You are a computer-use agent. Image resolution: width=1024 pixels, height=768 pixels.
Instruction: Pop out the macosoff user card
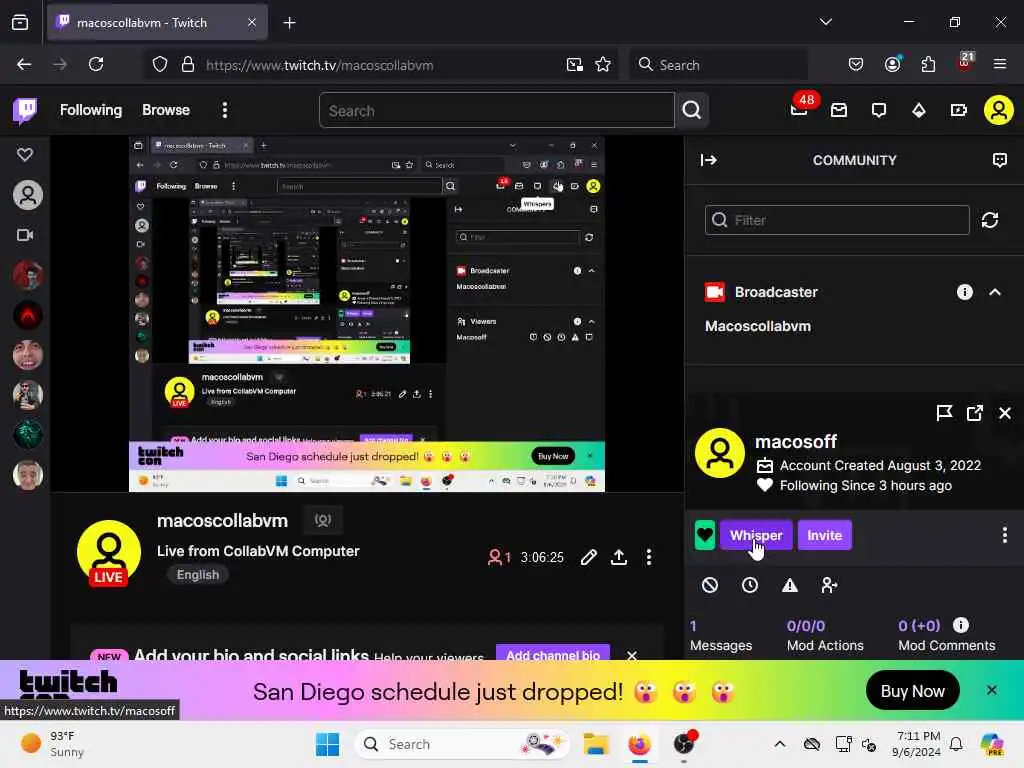coord(975,413)
